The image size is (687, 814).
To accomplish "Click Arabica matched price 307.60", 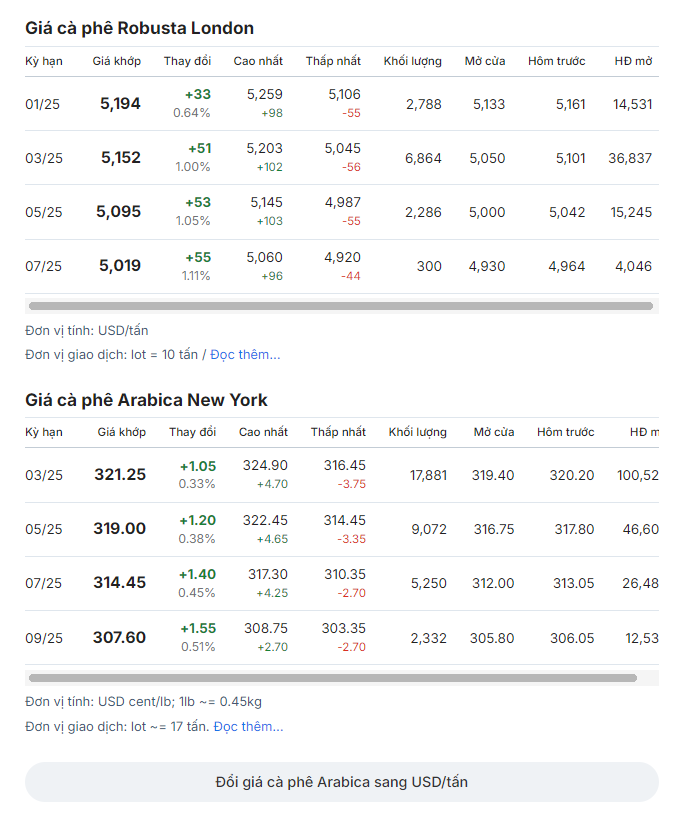I will tap(120, 638).
